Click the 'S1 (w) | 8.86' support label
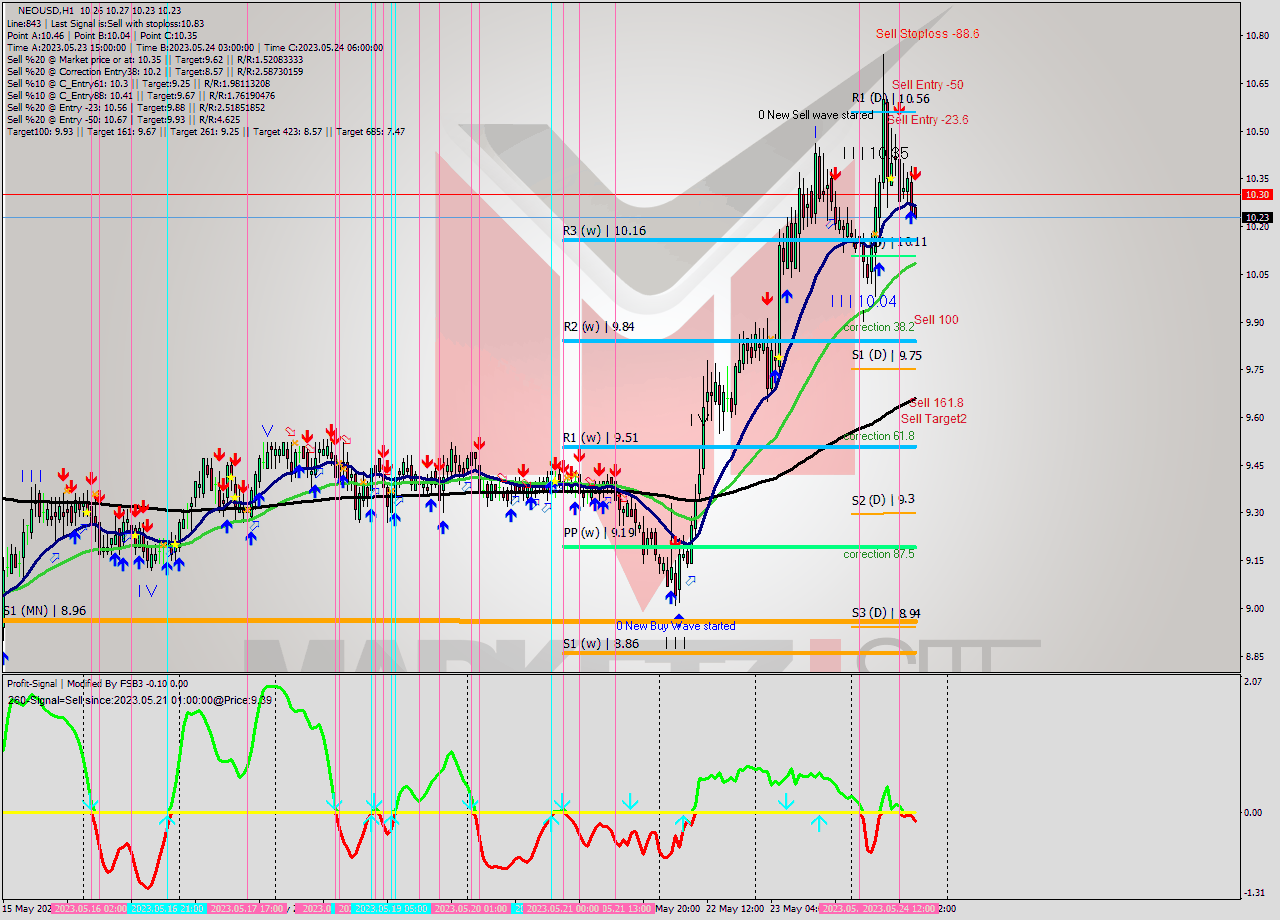The image size is (1280, 920). (599, 644)
